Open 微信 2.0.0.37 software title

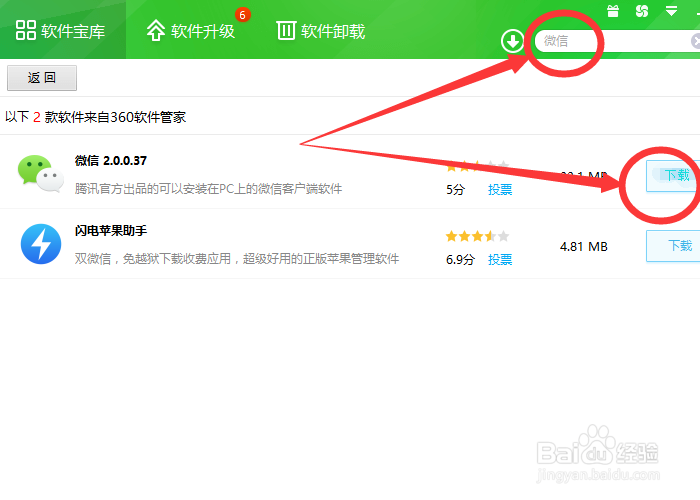(x=111, y=161)
